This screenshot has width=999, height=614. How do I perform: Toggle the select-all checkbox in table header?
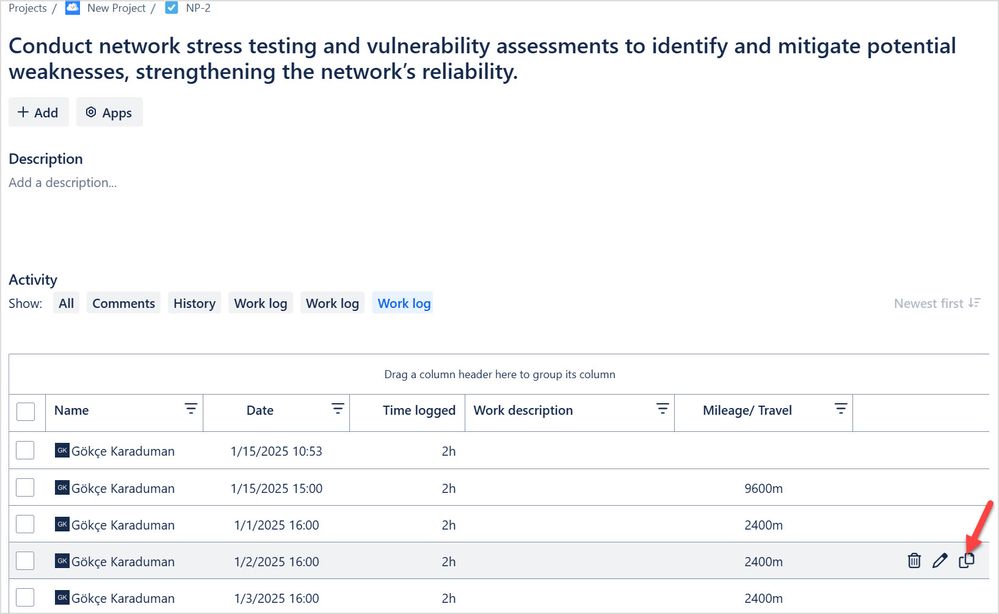(x=25, y=411)
